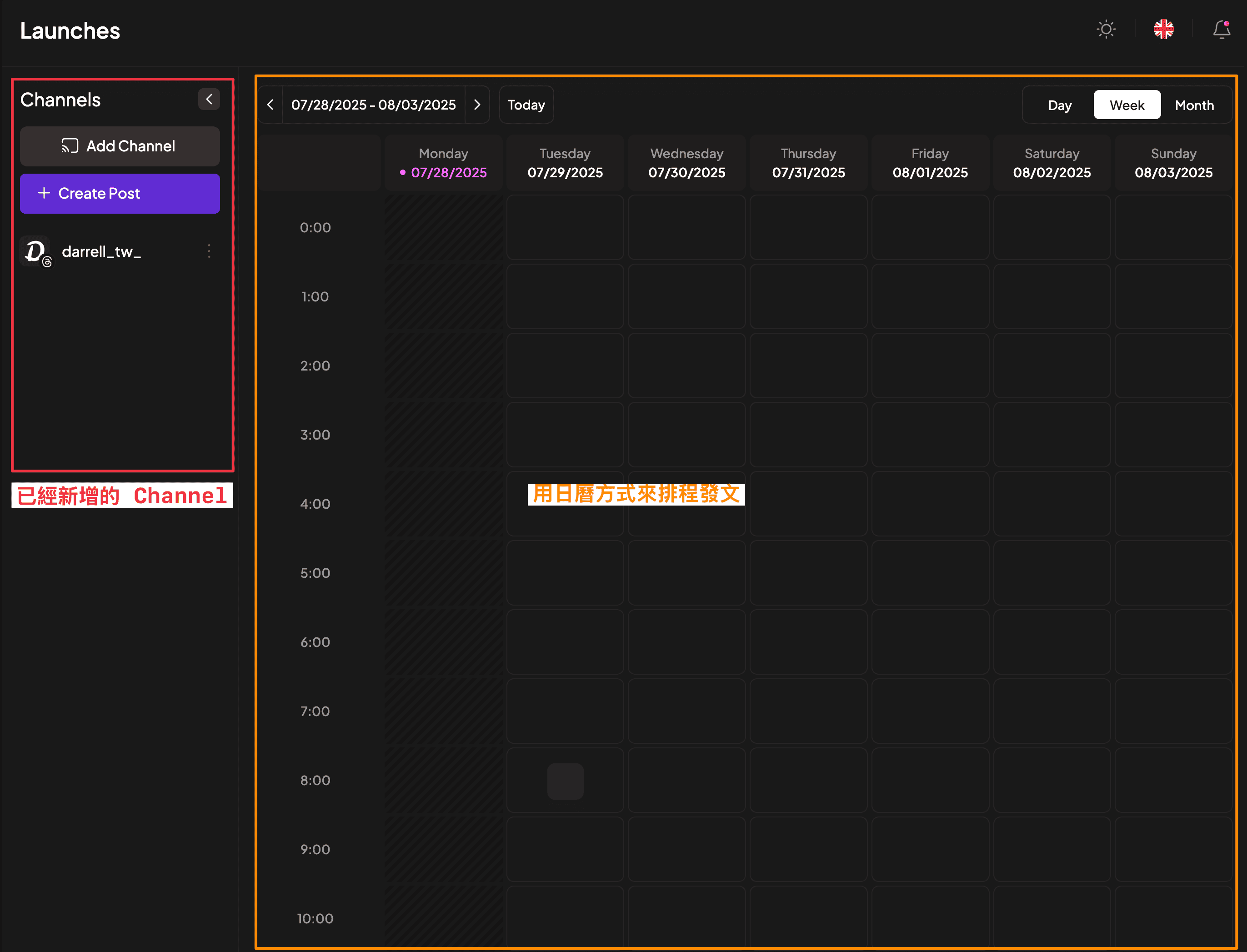Viewport: 1247px width, 952px height.
Task: Go to previous week with the left arrow
Action: (x=270, y=104)
